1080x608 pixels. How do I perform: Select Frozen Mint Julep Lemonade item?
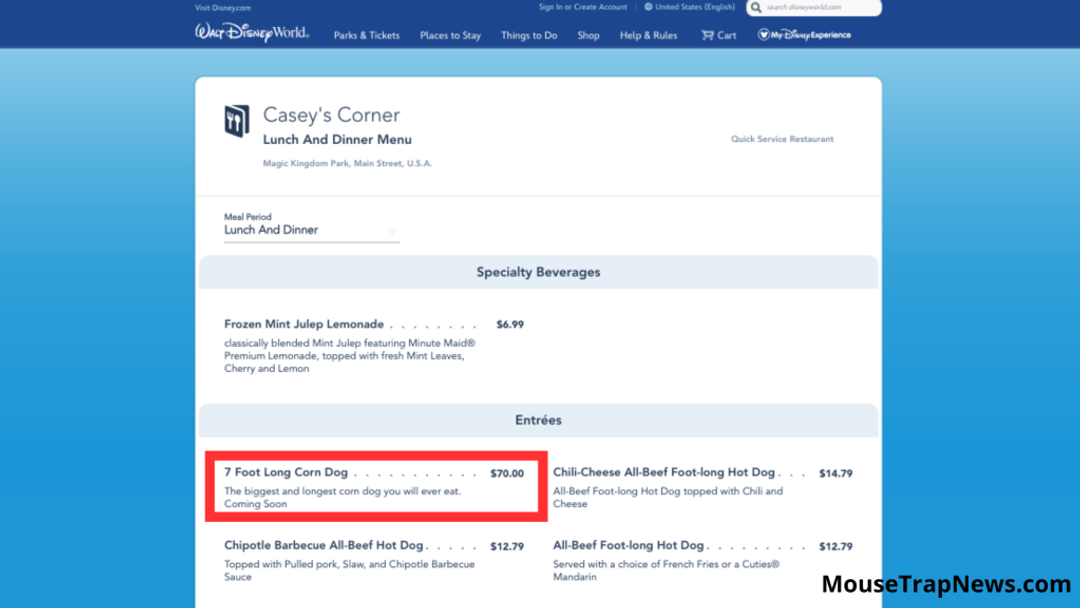click(x=304, y=324)
